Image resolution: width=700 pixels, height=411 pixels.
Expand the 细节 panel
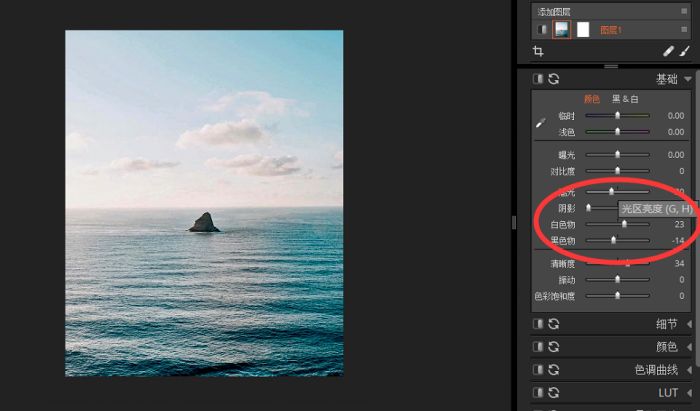pyautogui.click(x=688, y=324)
